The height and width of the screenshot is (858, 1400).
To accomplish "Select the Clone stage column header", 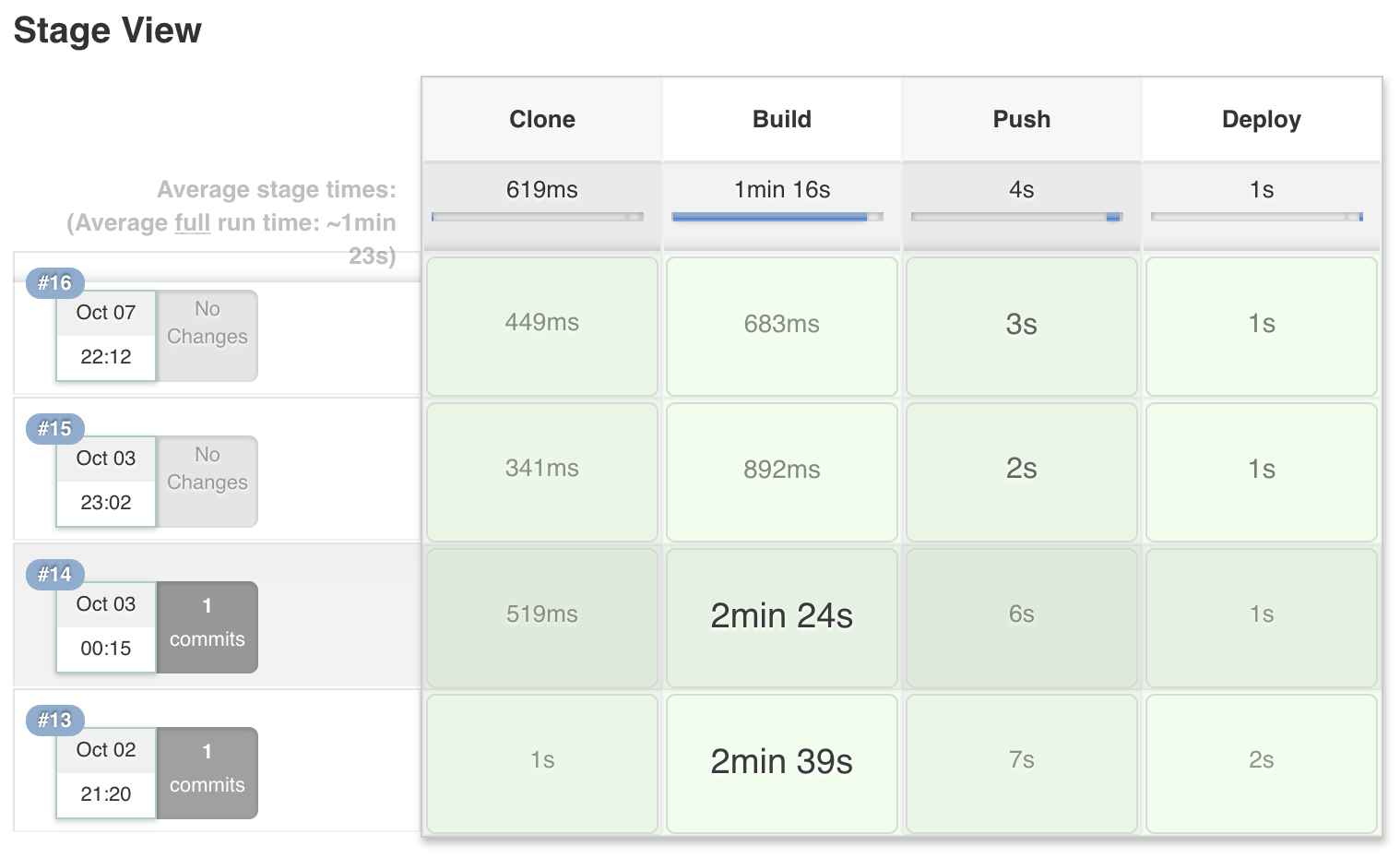I will click(x=542, y=119).
